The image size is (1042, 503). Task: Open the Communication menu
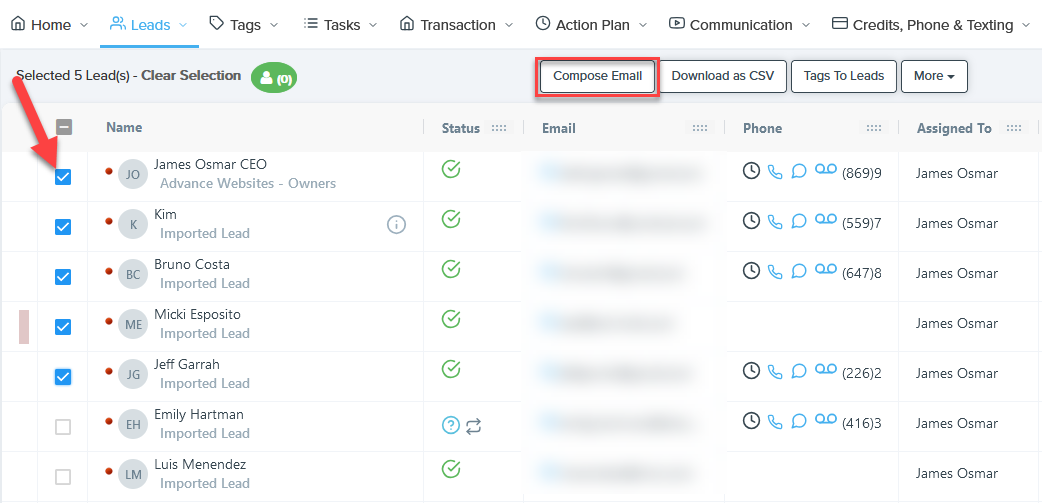pos(739,24)
